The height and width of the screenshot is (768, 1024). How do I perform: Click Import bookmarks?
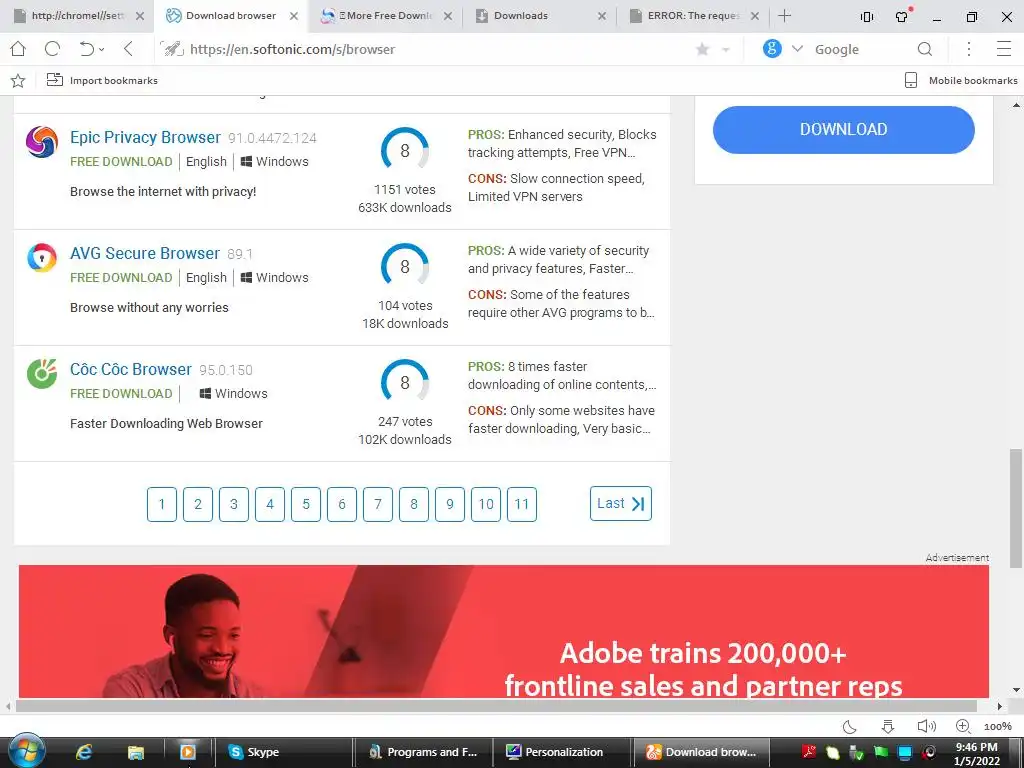(x=103, y=80)
